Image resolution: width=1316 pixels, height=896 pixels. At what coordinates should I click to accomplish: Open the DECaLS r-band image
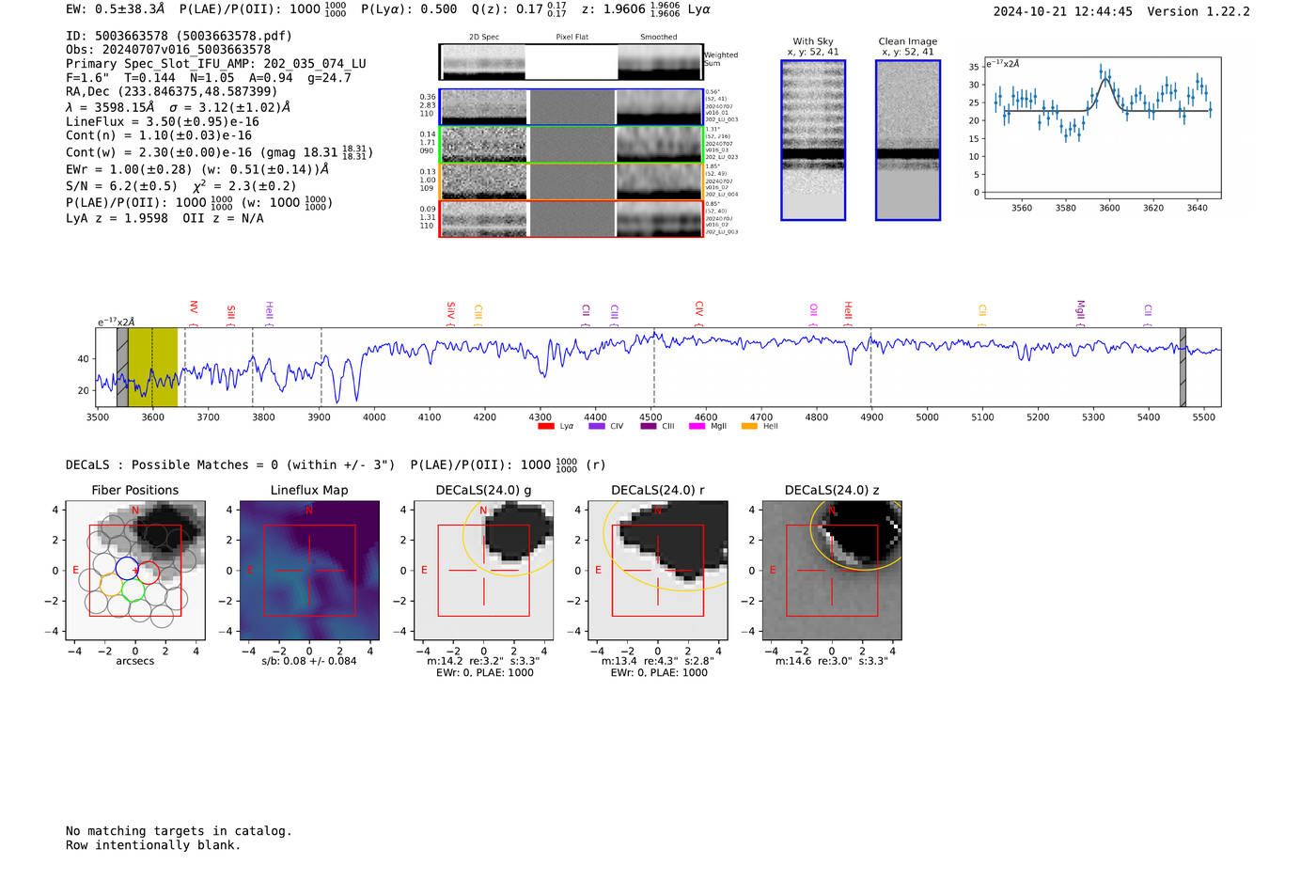point(657,570)
